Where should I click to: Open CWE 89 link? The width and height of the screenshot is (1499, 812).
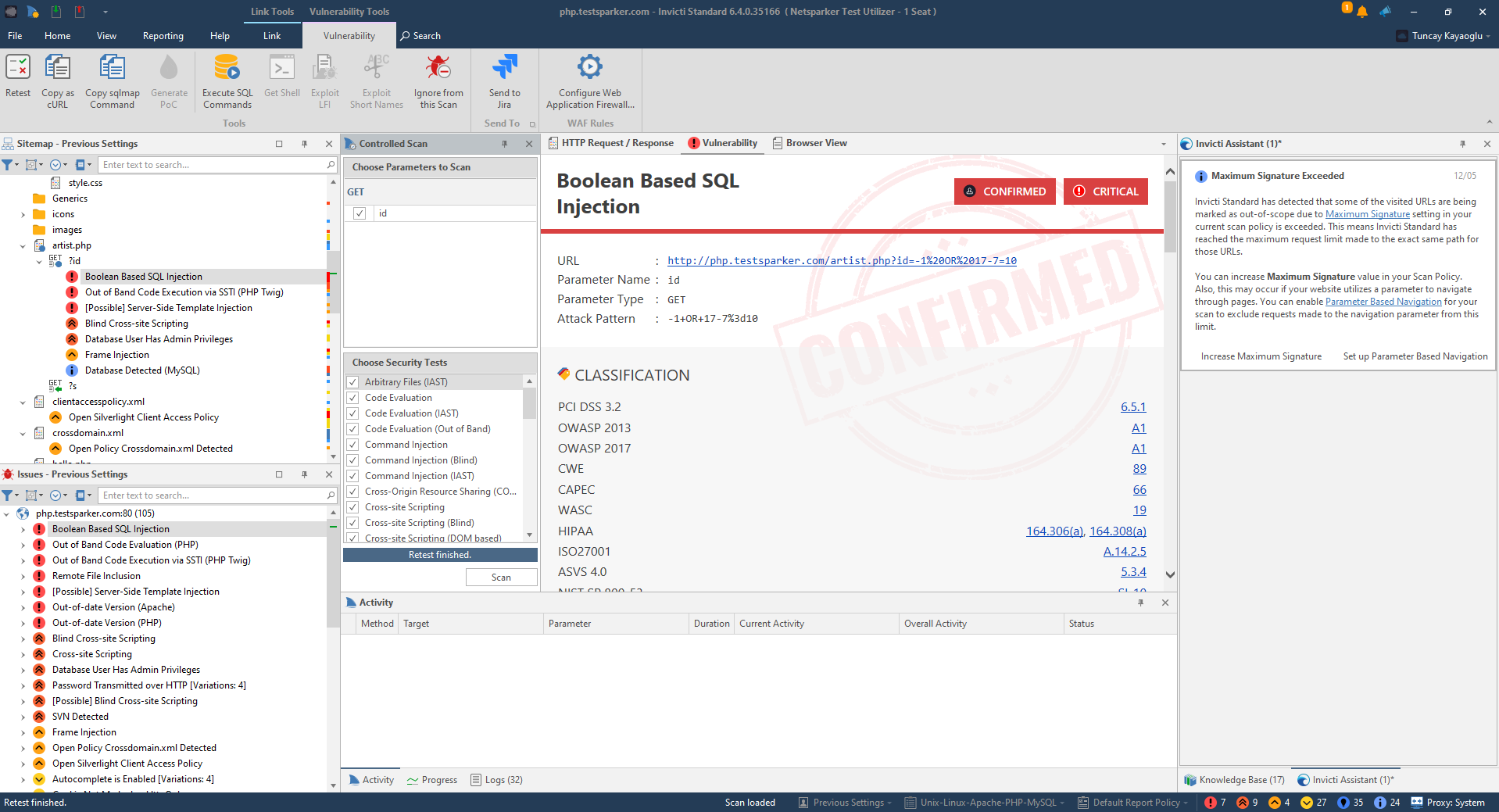click(1139, 469)
